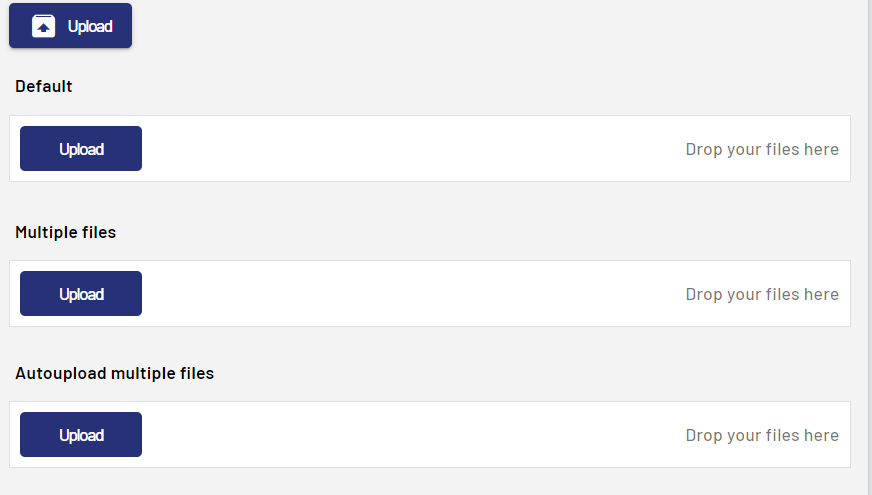Click empty middle of Multiple files drop zone
The height and width of the screenshot is (495, 872).
click(410, 294)
